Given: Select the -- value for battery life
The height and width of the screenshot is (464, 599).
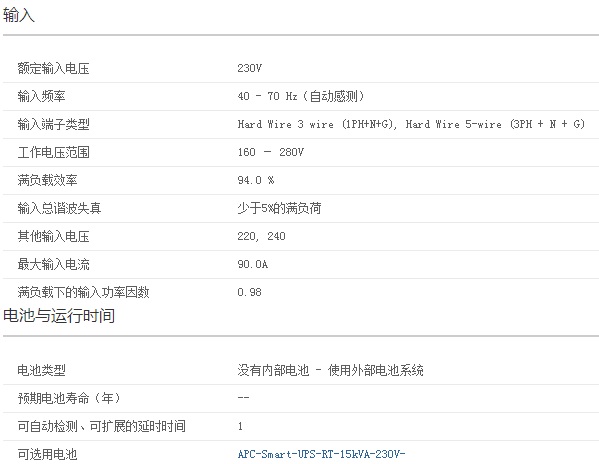Looking at the screenshot, I should point(243,398).
